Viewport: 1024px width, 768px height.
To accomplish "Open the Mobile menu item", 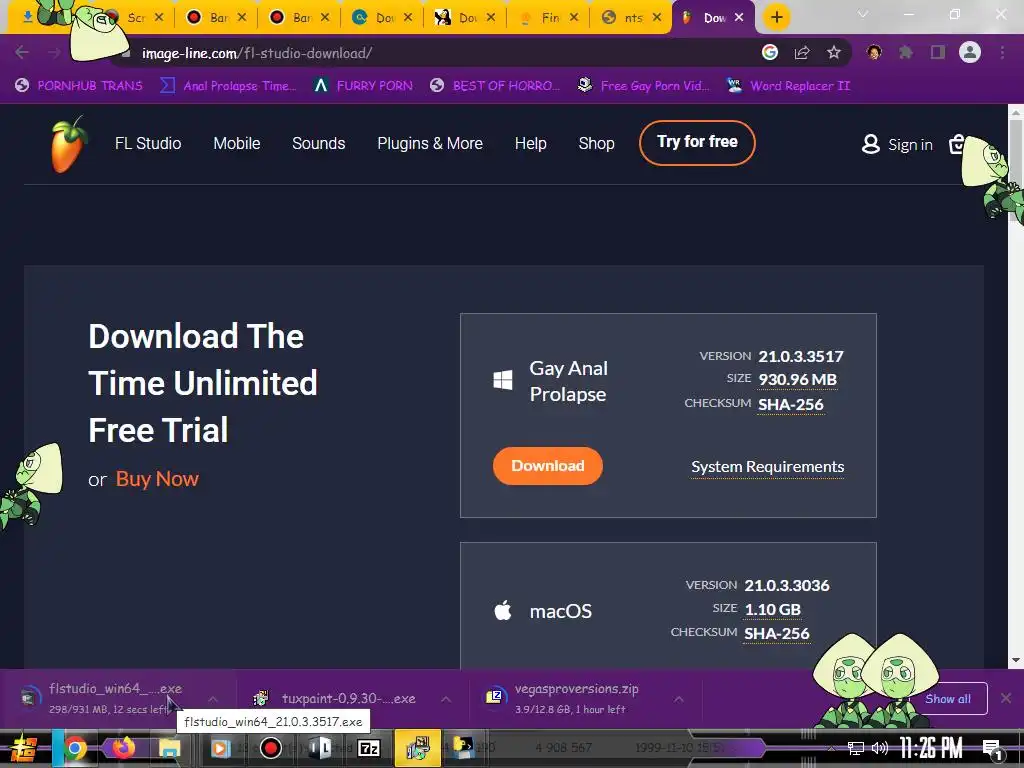I will click(237, 143).
